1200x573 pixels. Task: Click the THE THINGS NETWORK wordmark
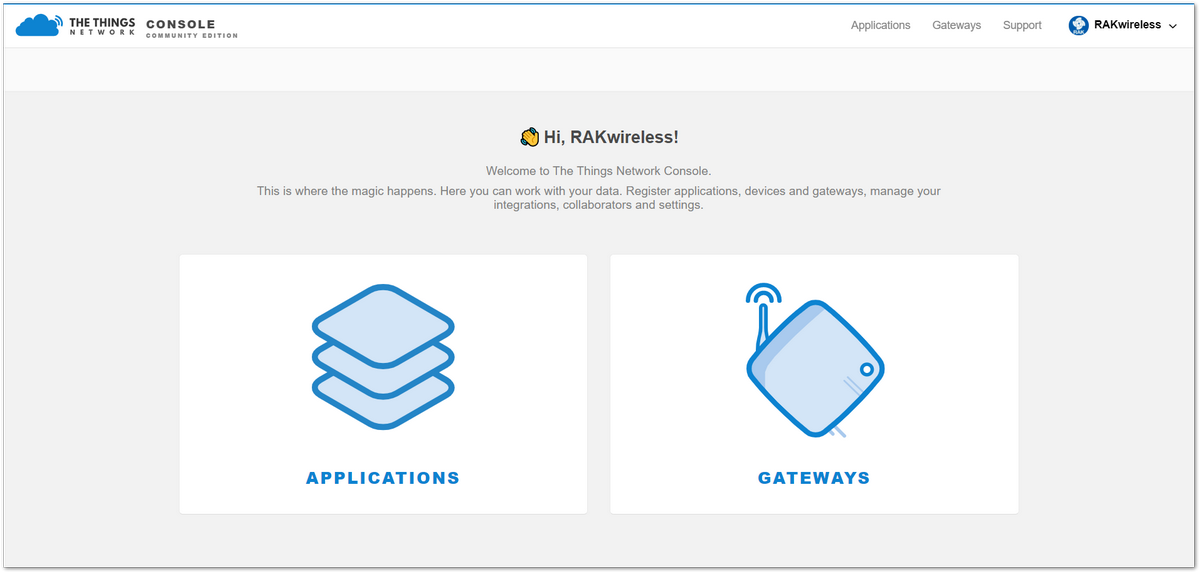tap(102, 26)
